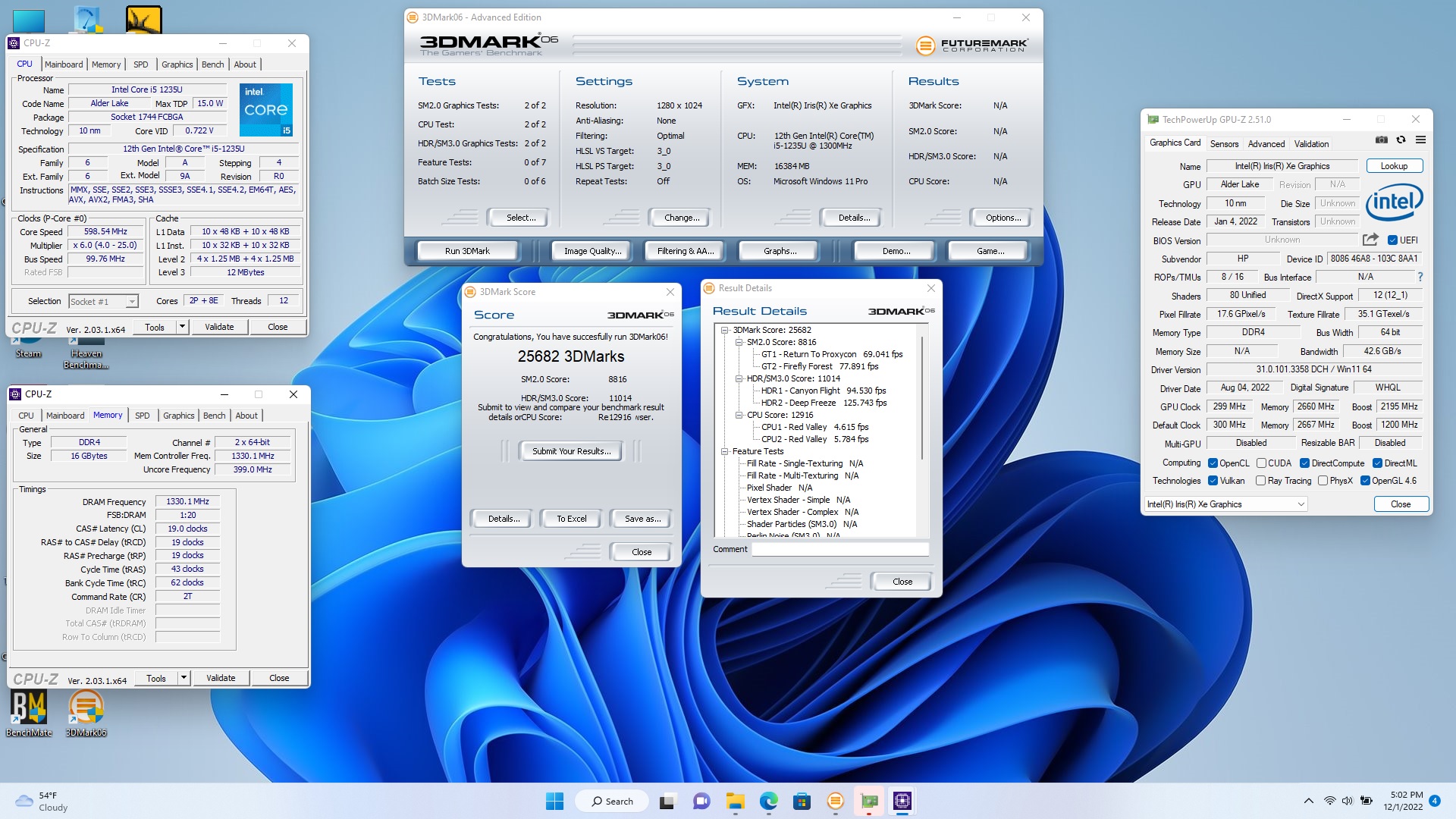Viewport: 1456px width, 819px height.
Task: Click the taskbar Search box
Action: click(x=611, y=801)
